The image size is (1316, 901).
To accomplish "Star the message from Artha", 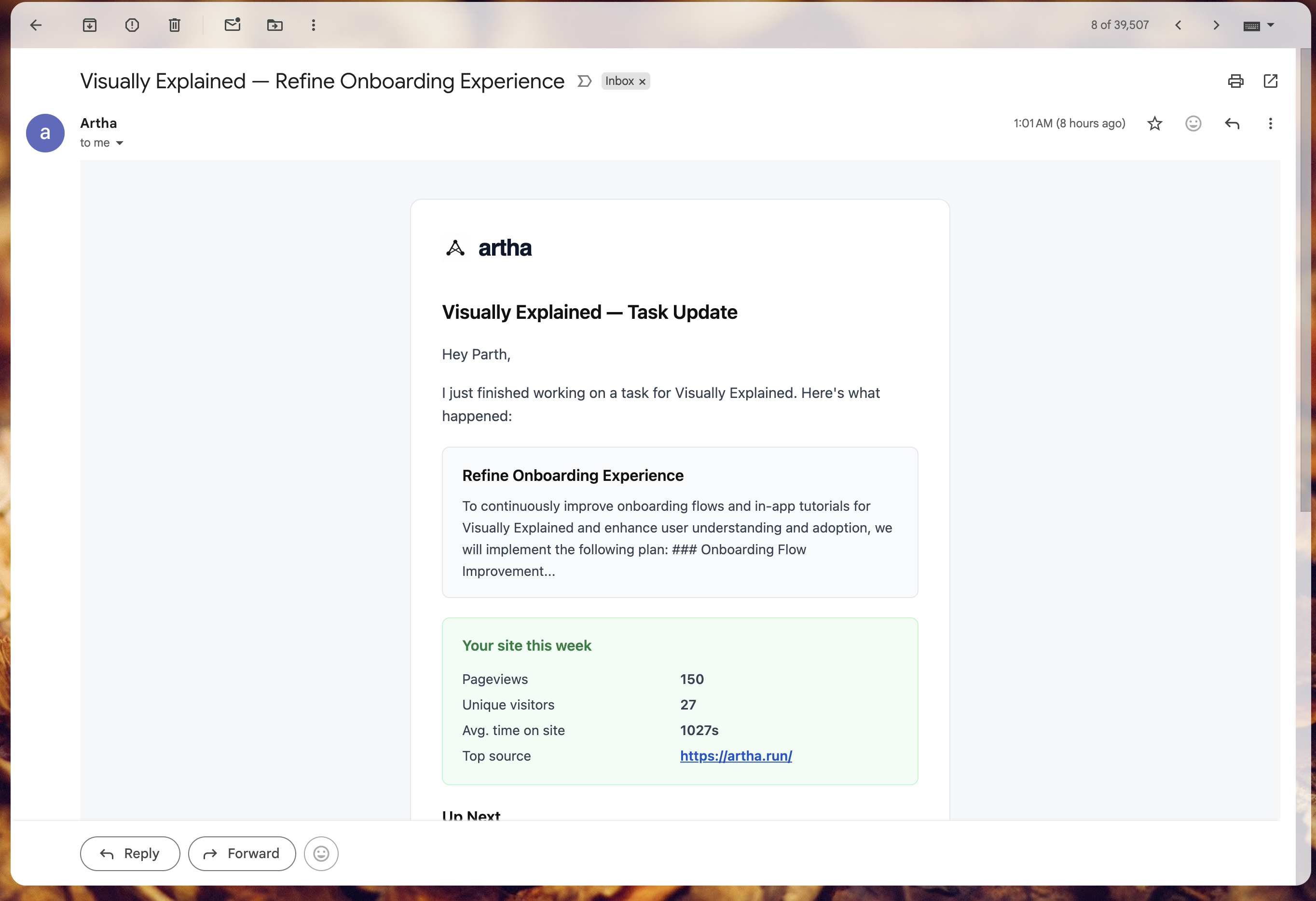I will click(1154, 123).
